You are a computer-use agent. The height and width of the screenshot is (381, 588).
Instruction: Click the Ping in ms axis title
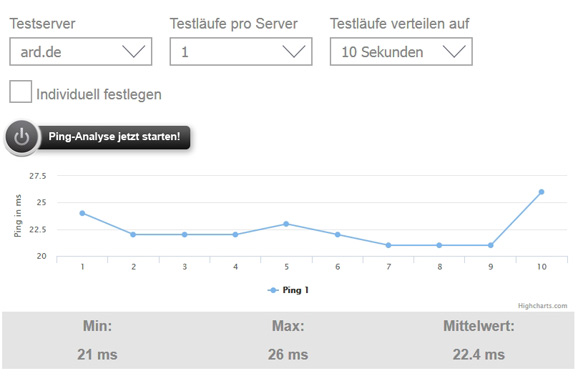pyautogui.click(x=18, y=216)
